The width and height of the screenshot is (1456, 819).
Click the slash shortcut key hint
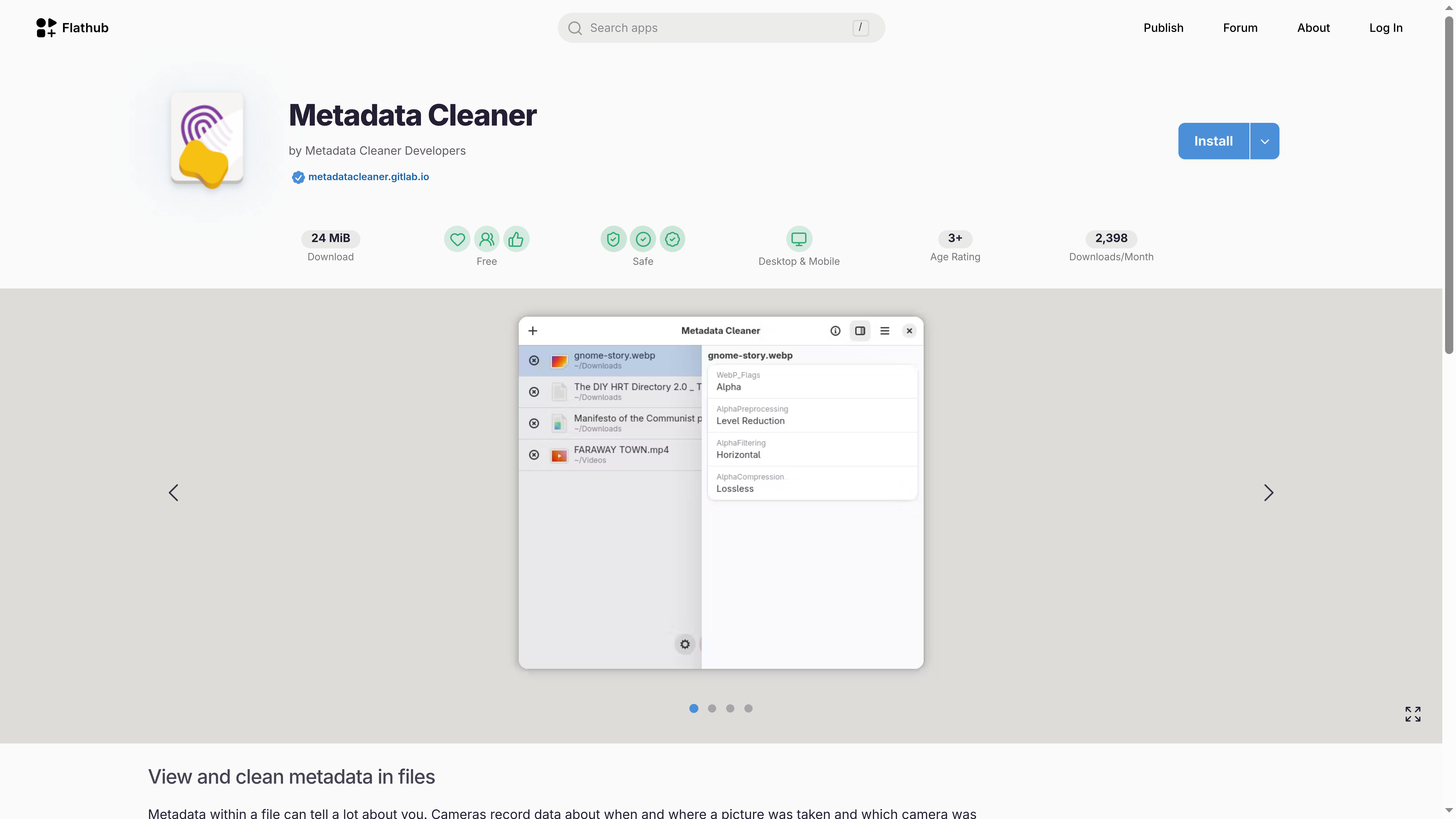coord(860,28)
